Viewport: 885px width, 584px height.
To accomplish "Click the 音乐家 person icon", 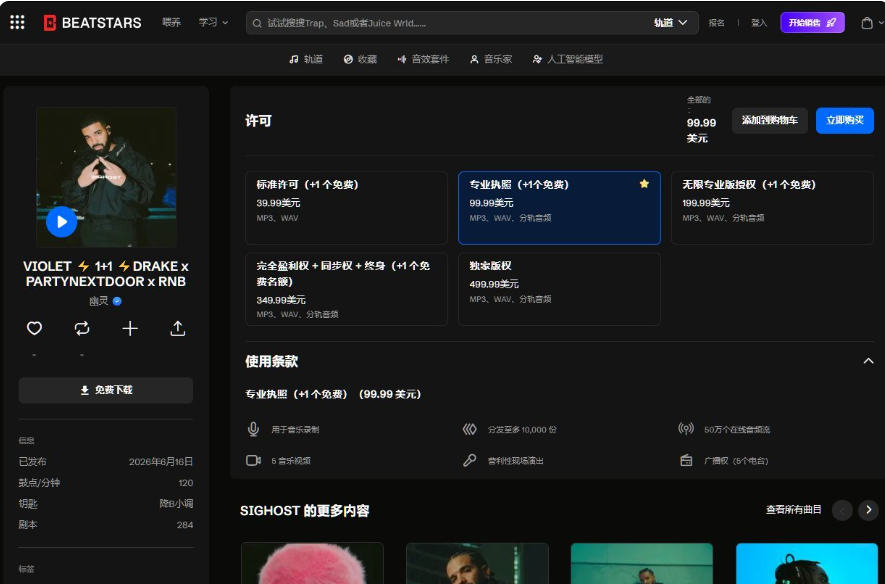I will point(474,59).
